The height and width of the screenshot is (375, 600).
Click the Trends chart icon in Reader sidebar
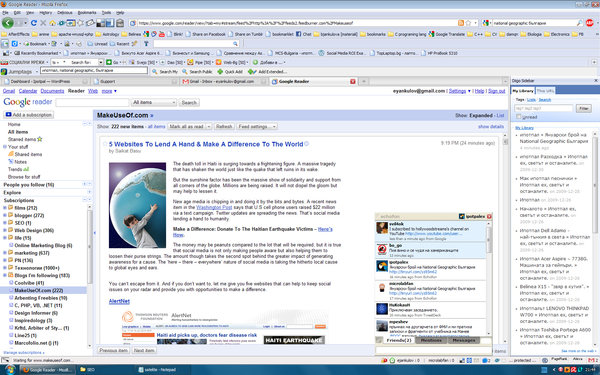point(26,169)
